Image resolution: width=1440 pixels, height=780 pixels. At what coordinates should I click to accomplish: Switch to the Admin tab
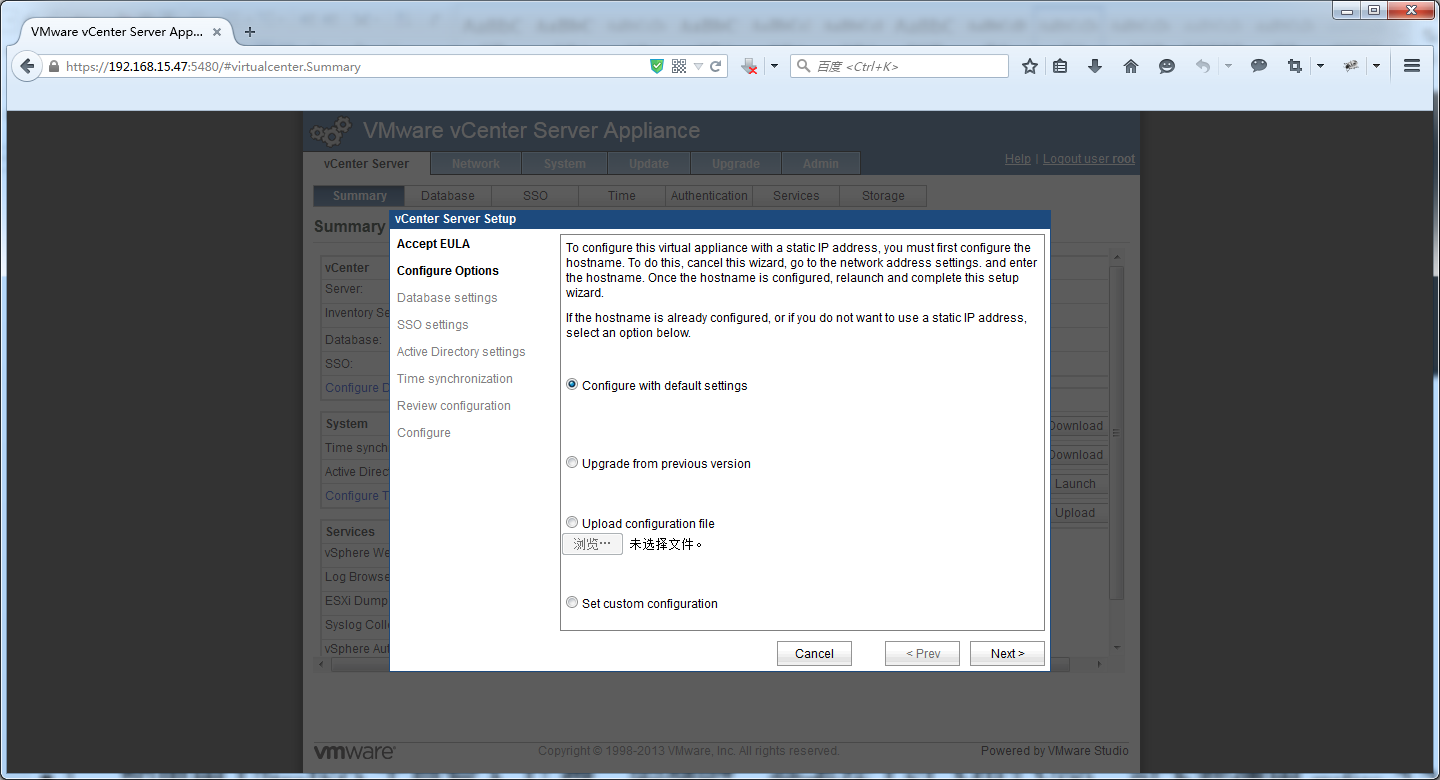(821, 164)
